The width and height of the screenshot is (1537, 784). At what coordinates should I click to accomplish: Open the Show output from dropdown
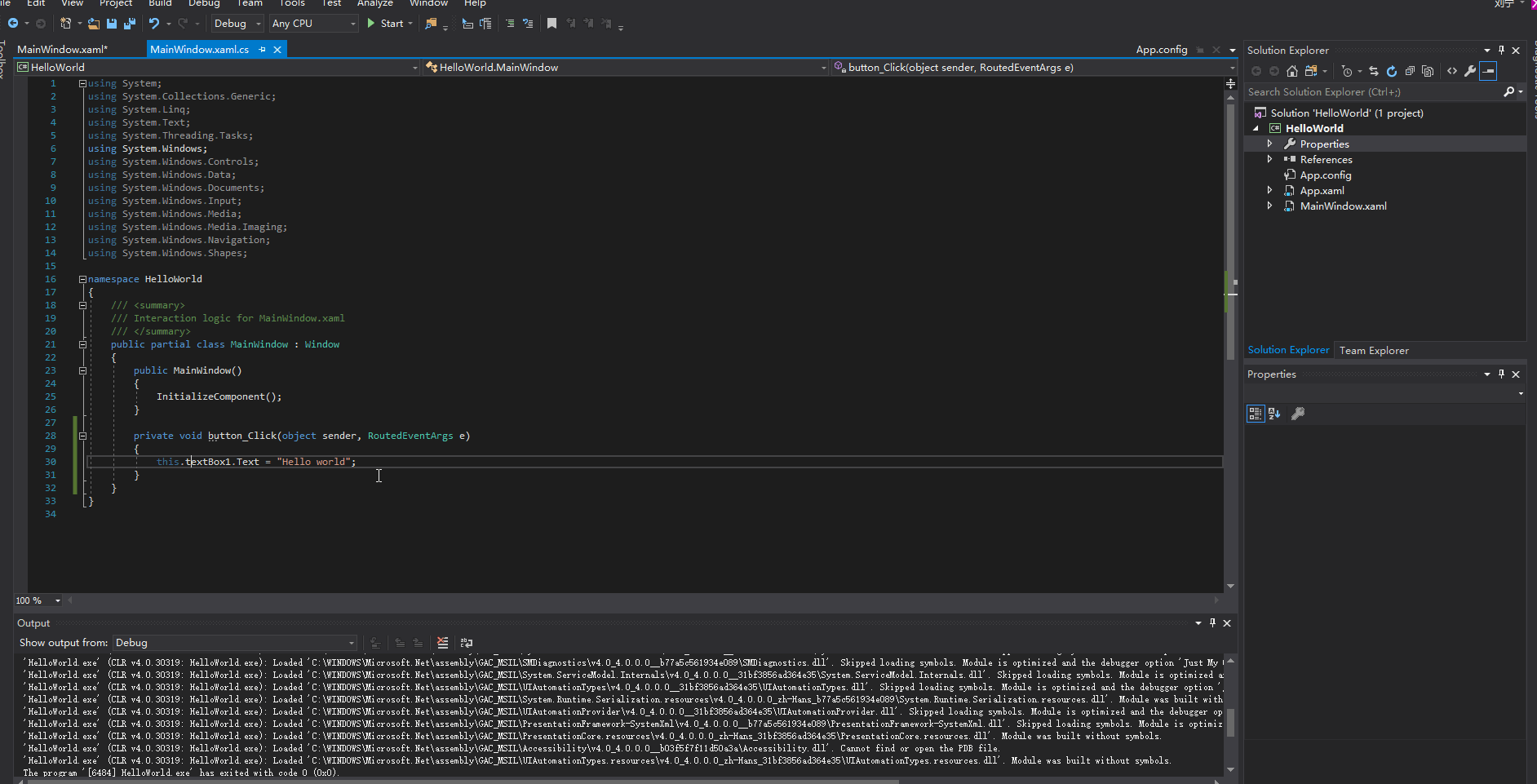click(235, 643)
